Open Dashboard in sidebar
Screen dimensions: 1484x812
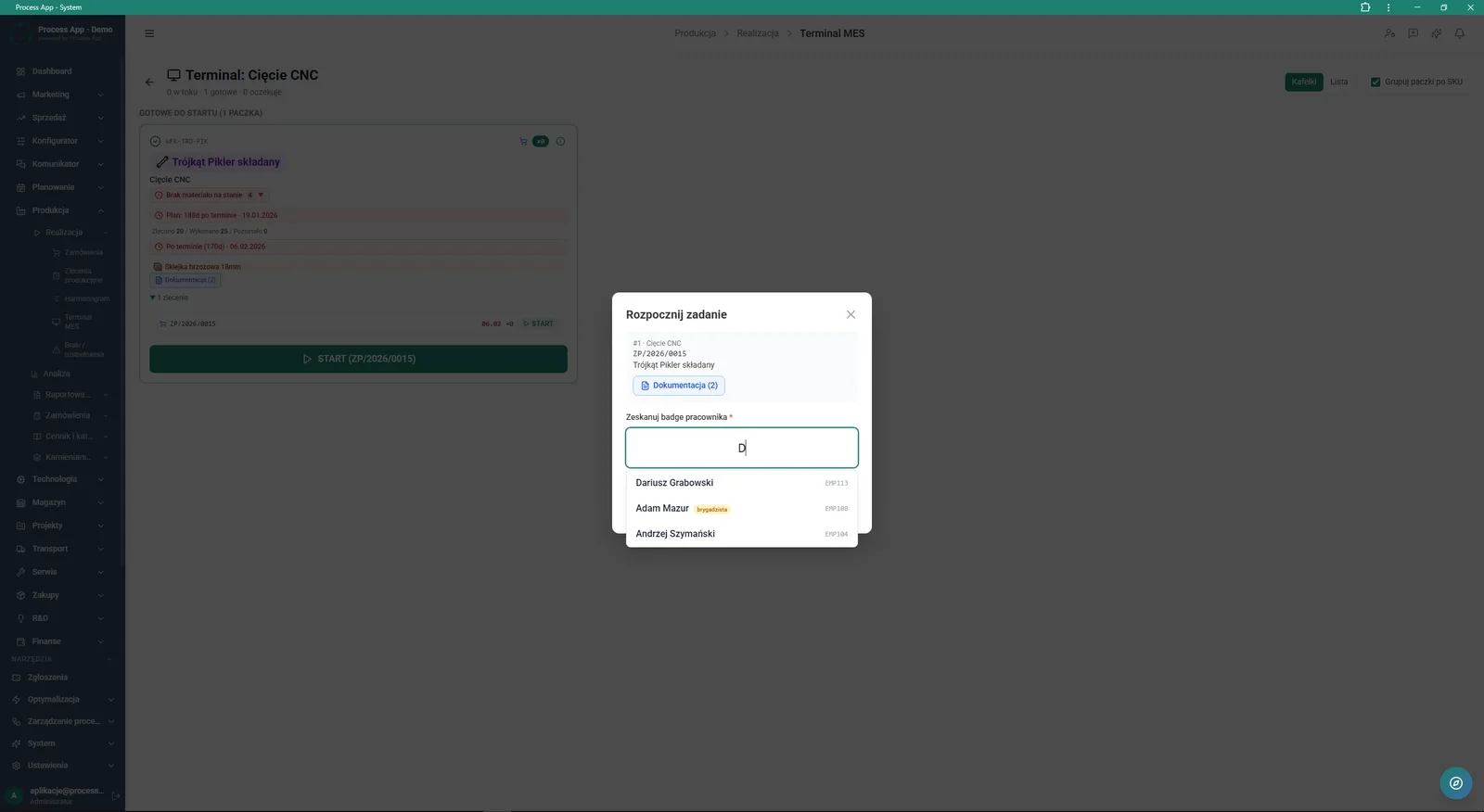point(52,71)
